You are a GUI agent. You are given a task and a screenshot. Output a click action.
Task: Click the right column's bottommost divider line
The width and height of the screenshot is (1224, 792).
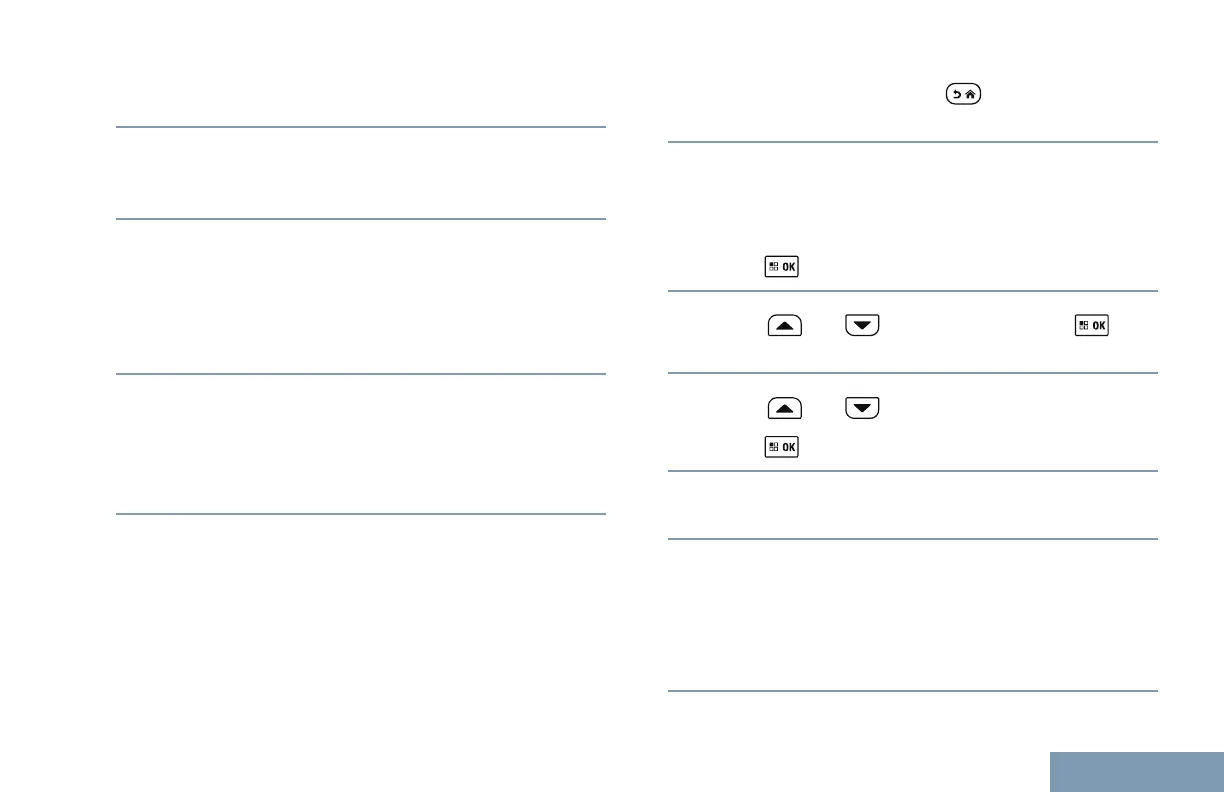click(912, 690)
